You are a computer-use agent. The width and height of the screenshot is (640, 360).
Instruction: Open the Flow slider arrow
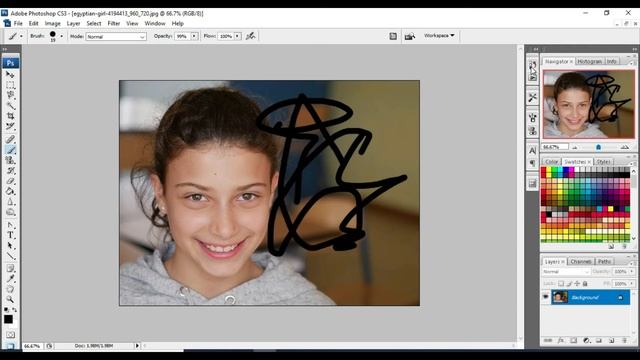(x=238, y=36)
